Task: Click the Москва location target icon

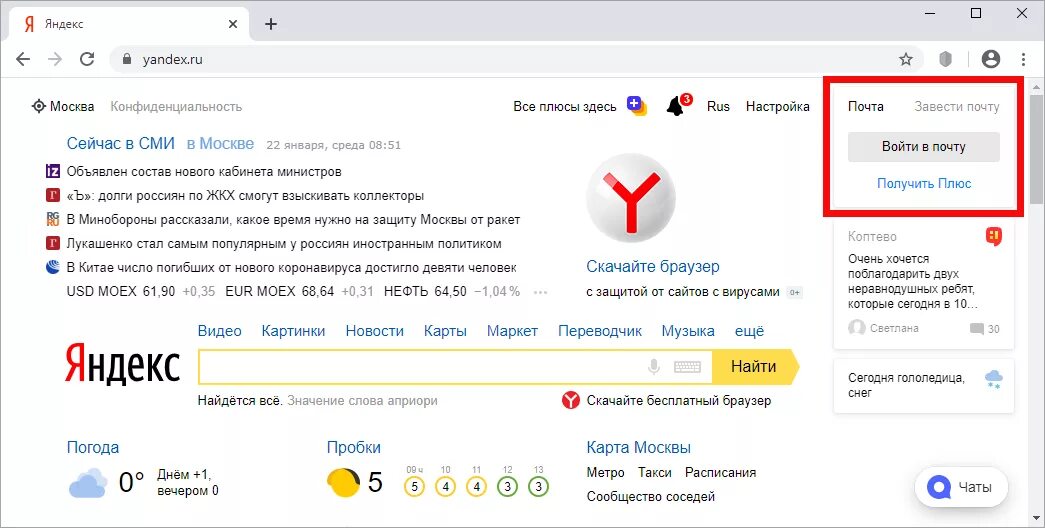Action: click(x=39, y=106)
